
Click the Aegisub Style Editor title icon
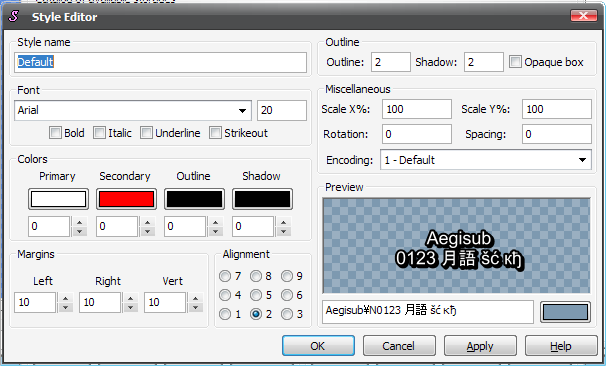coord(14,16)
